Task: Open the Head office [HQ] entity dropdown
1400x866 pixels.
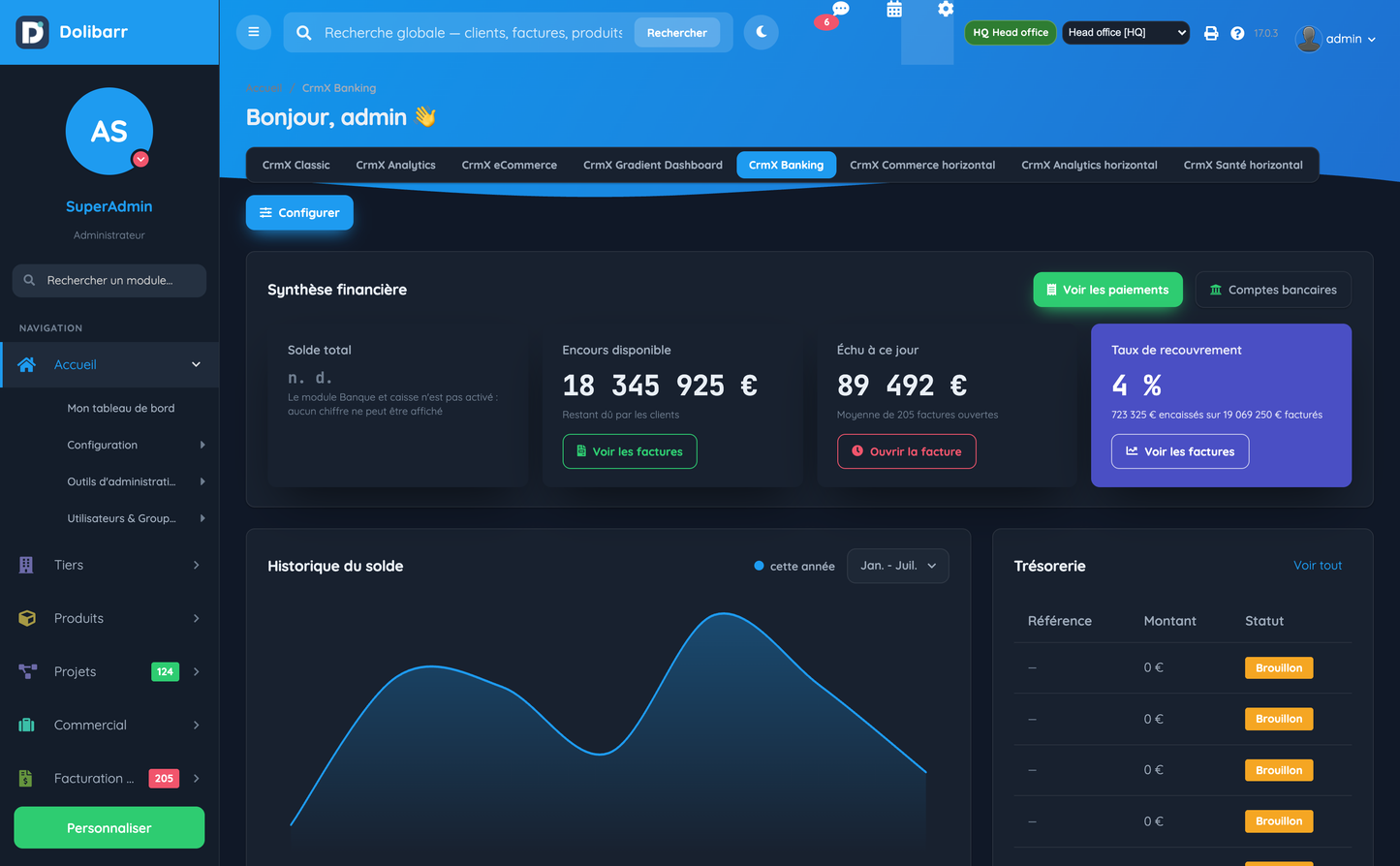Action: (x=1126, y=33)
